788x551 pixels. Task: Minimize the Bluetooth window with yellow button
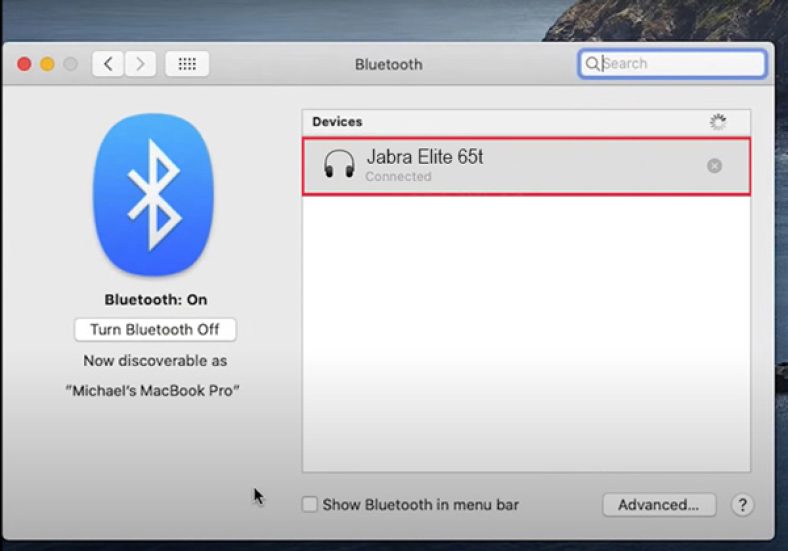(x=47, y=64)
